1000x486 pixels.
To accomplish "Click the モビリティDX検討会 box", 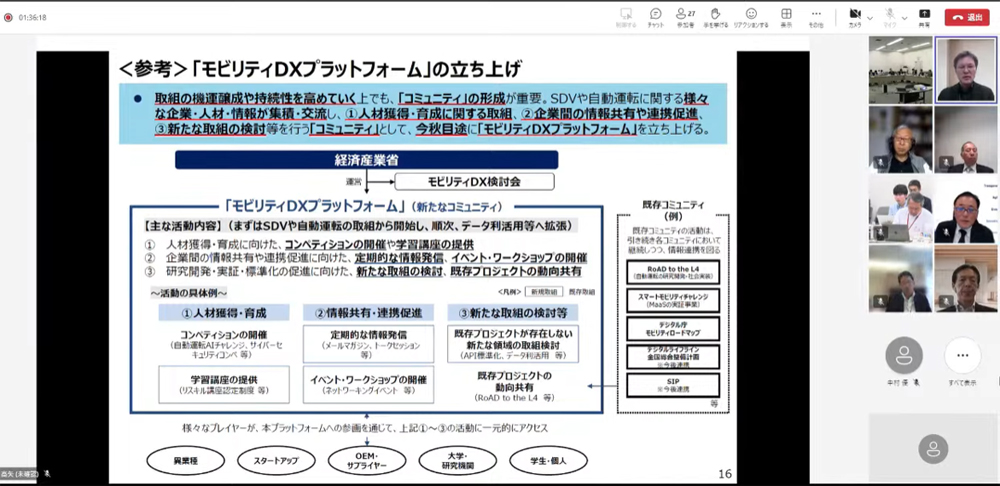I will pos(474,182).
